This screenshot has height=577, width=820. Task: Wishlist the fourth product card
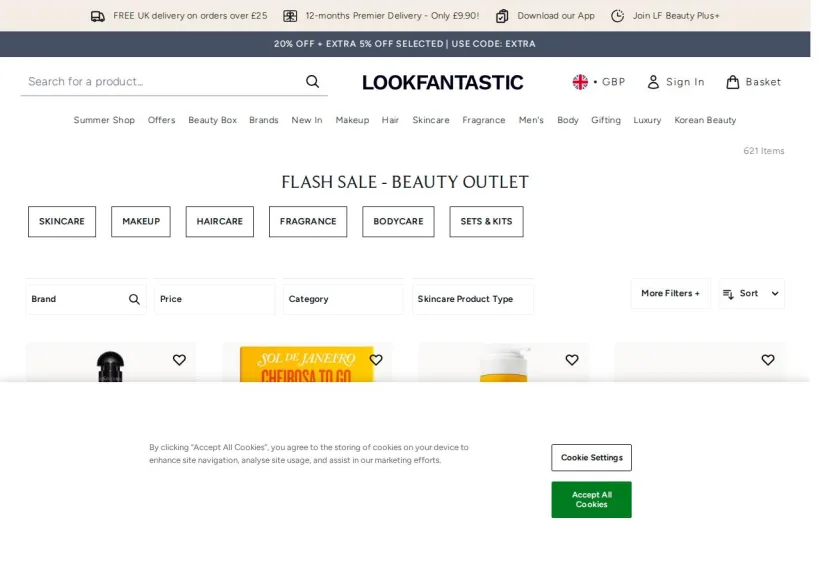(x=768, y=360)
